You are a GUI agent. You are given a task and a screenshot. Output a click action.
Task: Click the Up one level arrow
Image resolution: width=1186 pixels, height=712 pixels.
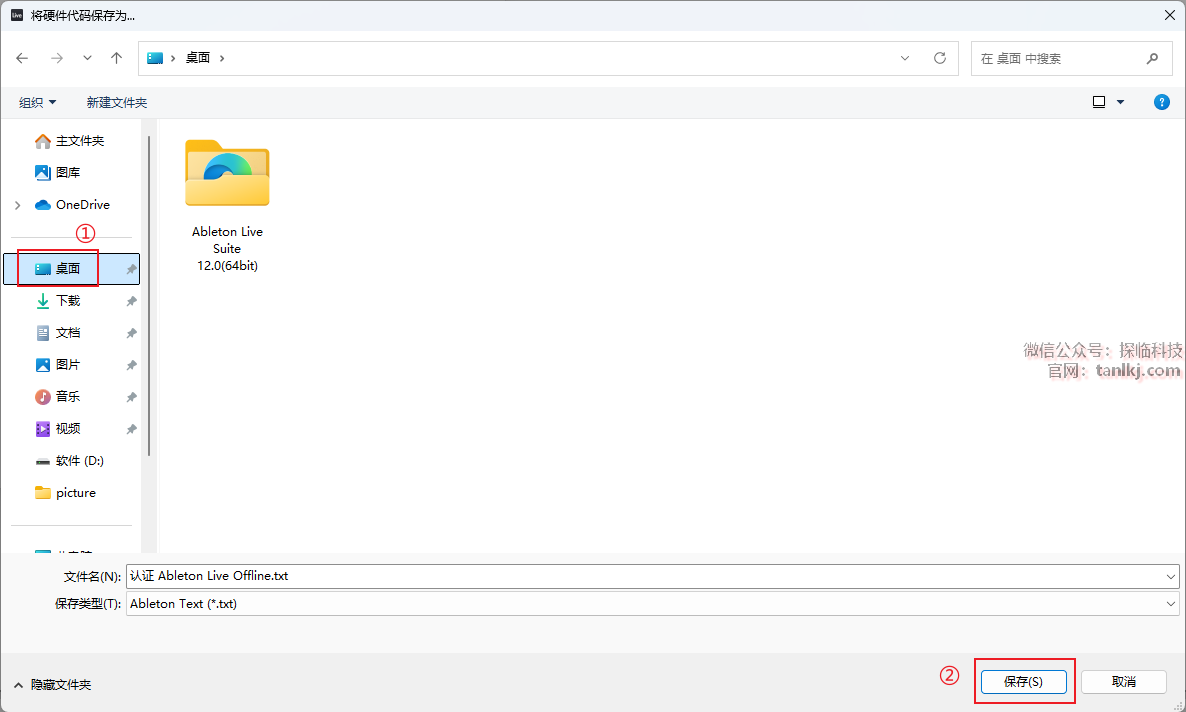pos(116,58)
